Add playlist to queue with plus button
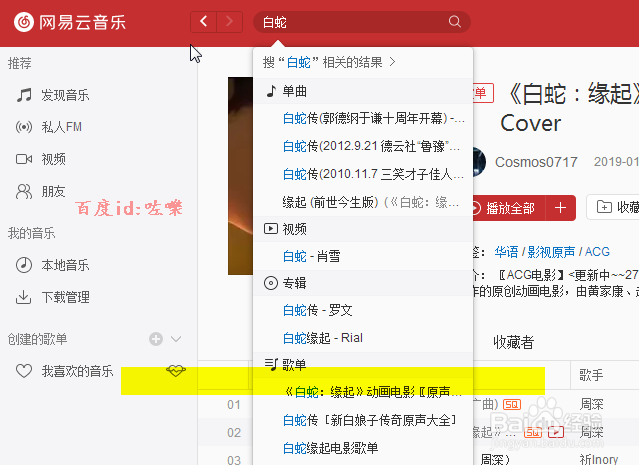639x465 pixels. [x=561, y=208]
